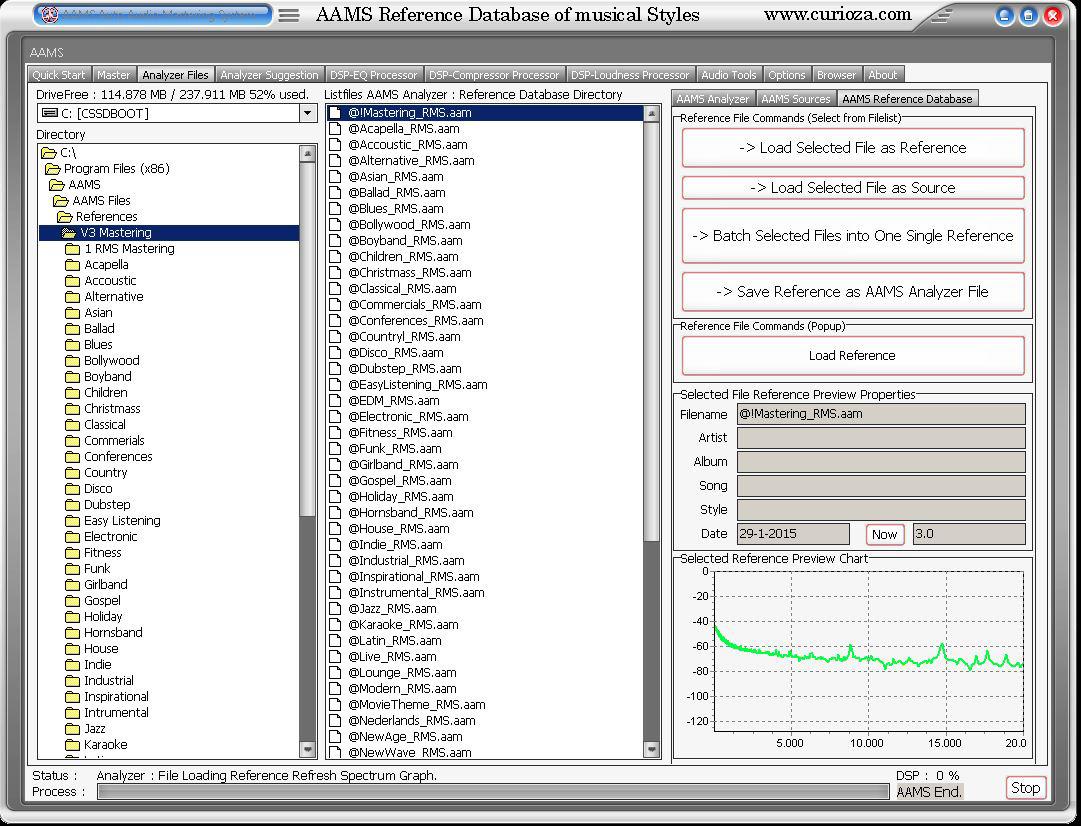The width and height of the screenshot is (1081, 826).
Task: Click the open folder icon beside the AAMS directory
Action: coord(57,185)
